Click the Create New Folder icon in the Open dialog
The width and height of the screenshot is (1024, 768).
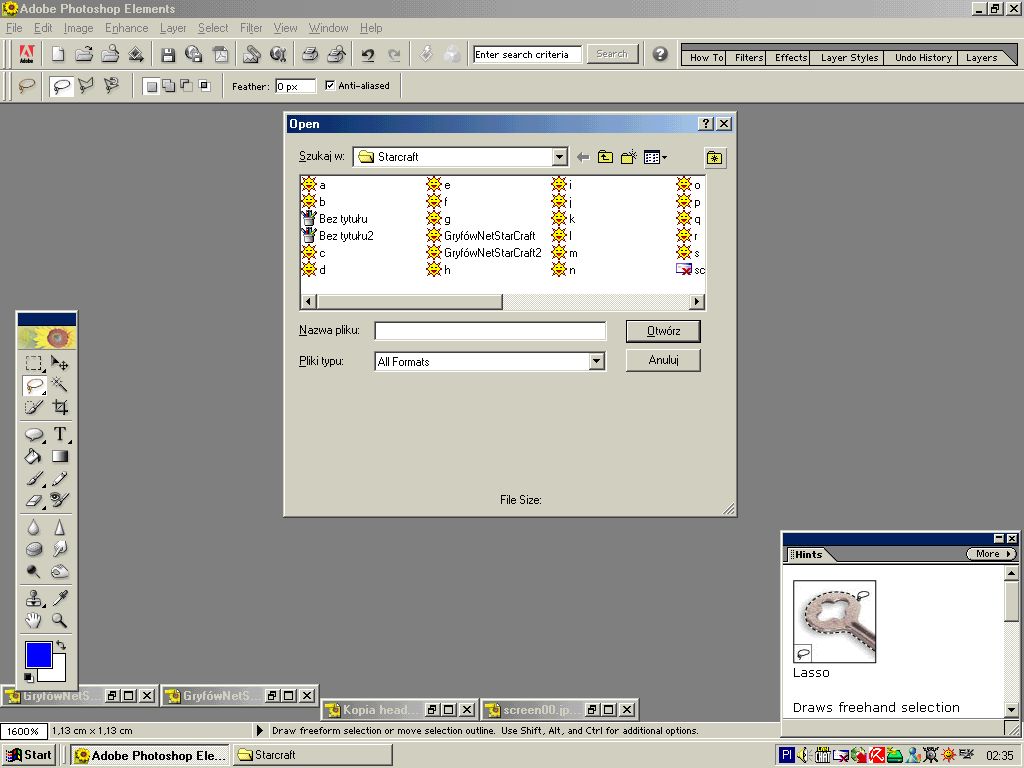point(629,157)
